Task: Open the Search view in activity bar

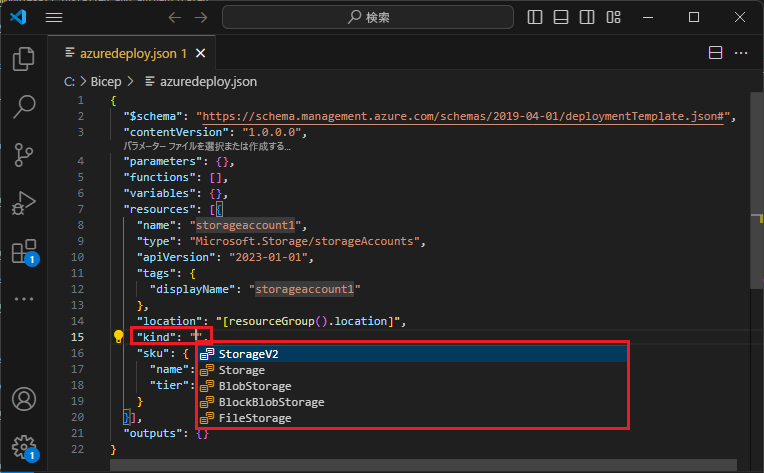Action: (23, 106)
